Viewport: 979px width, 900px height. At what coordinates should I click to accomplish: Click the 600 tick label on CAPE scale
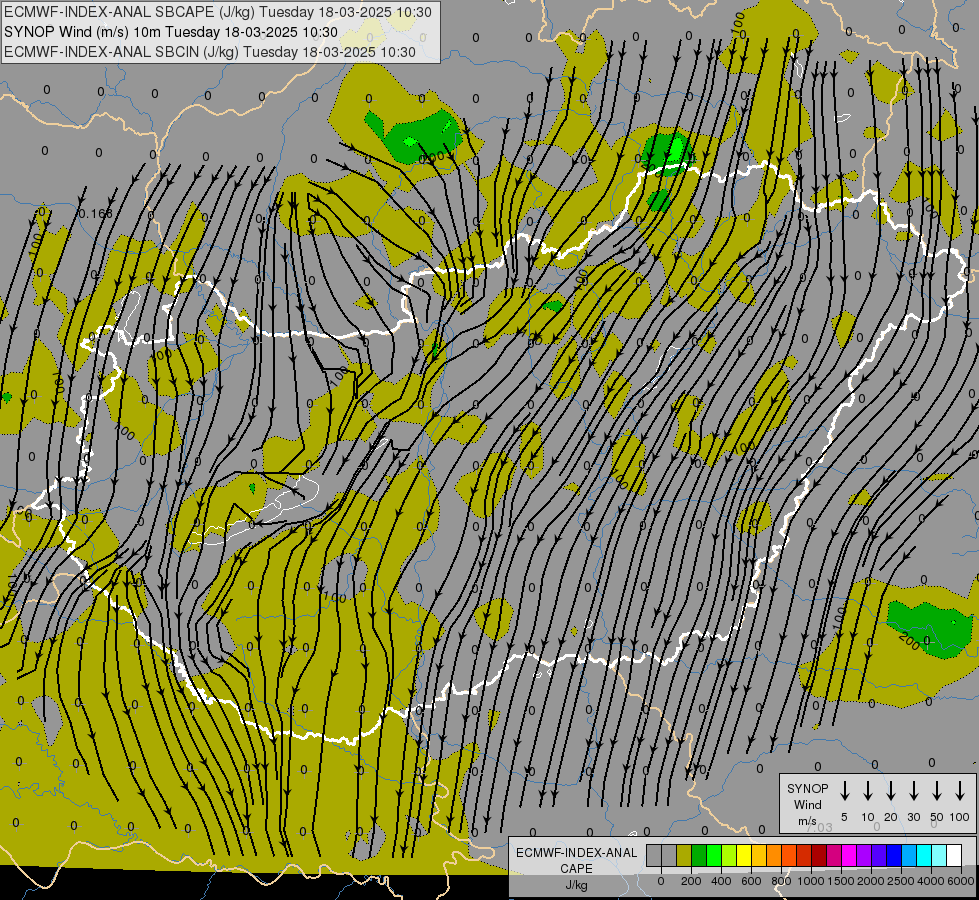[751, 881]
